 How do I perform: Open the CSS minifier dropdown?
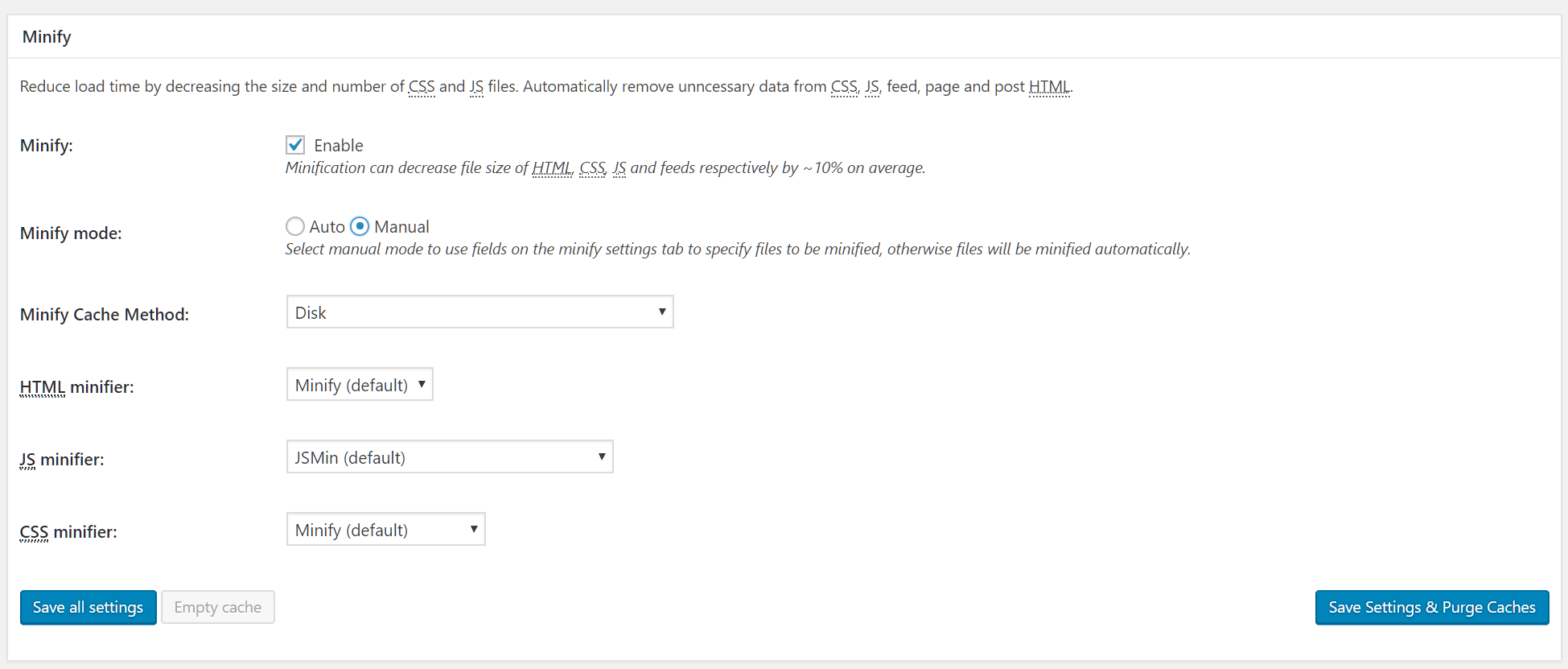(386, 529)
